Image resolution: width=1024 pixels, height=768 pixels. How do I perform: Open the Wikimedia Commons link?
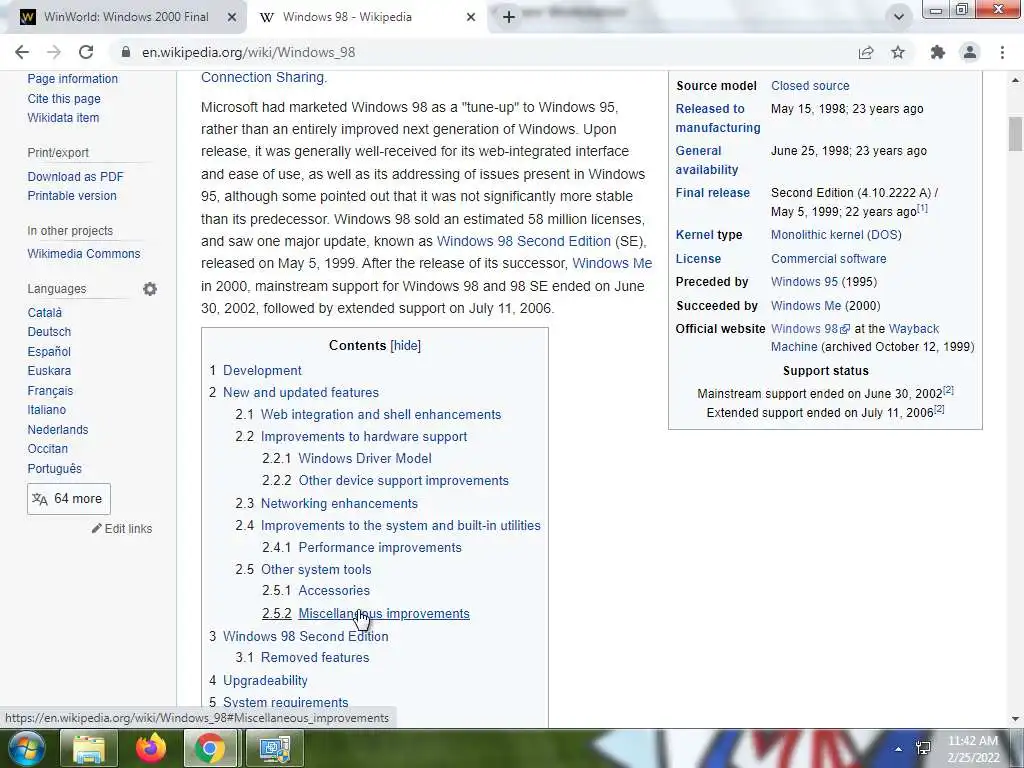84,253
